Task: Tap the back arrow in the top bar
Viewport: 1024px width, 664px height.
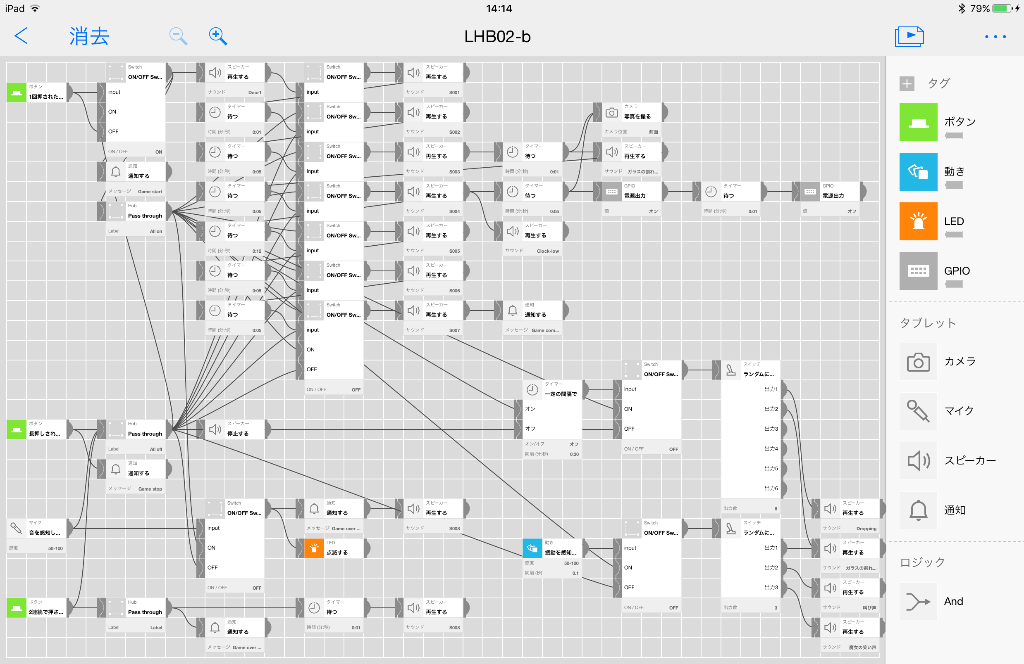Action: (x=21, y=36)
